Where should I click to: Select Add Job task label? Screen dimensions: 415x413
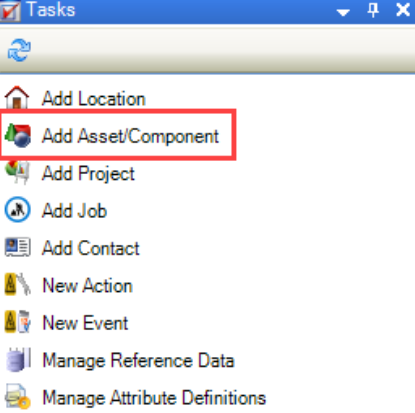tap(74, 211)
